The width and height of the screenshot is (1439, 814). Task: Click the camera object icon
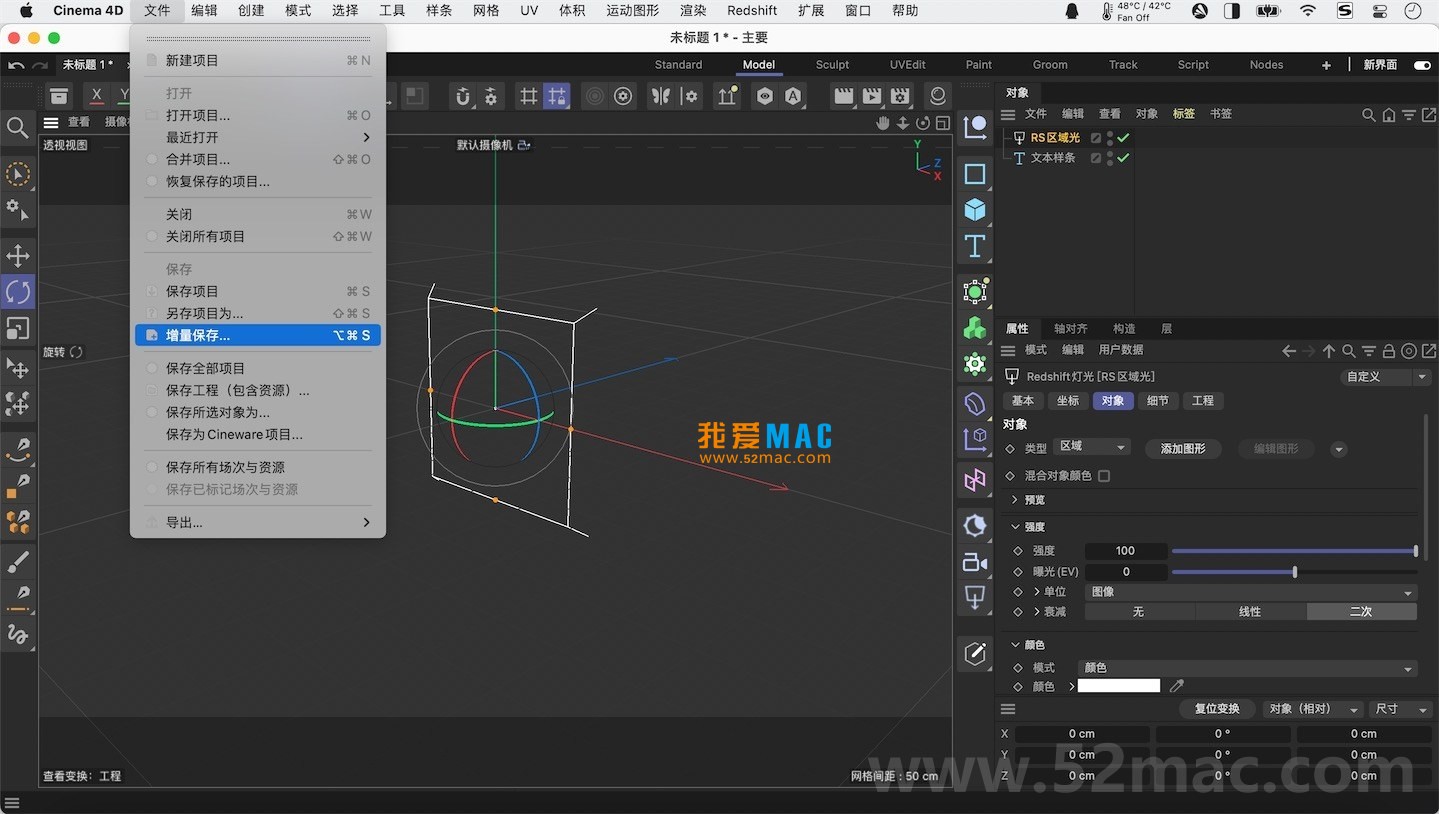pyautogui.click(x=975, y=562)
